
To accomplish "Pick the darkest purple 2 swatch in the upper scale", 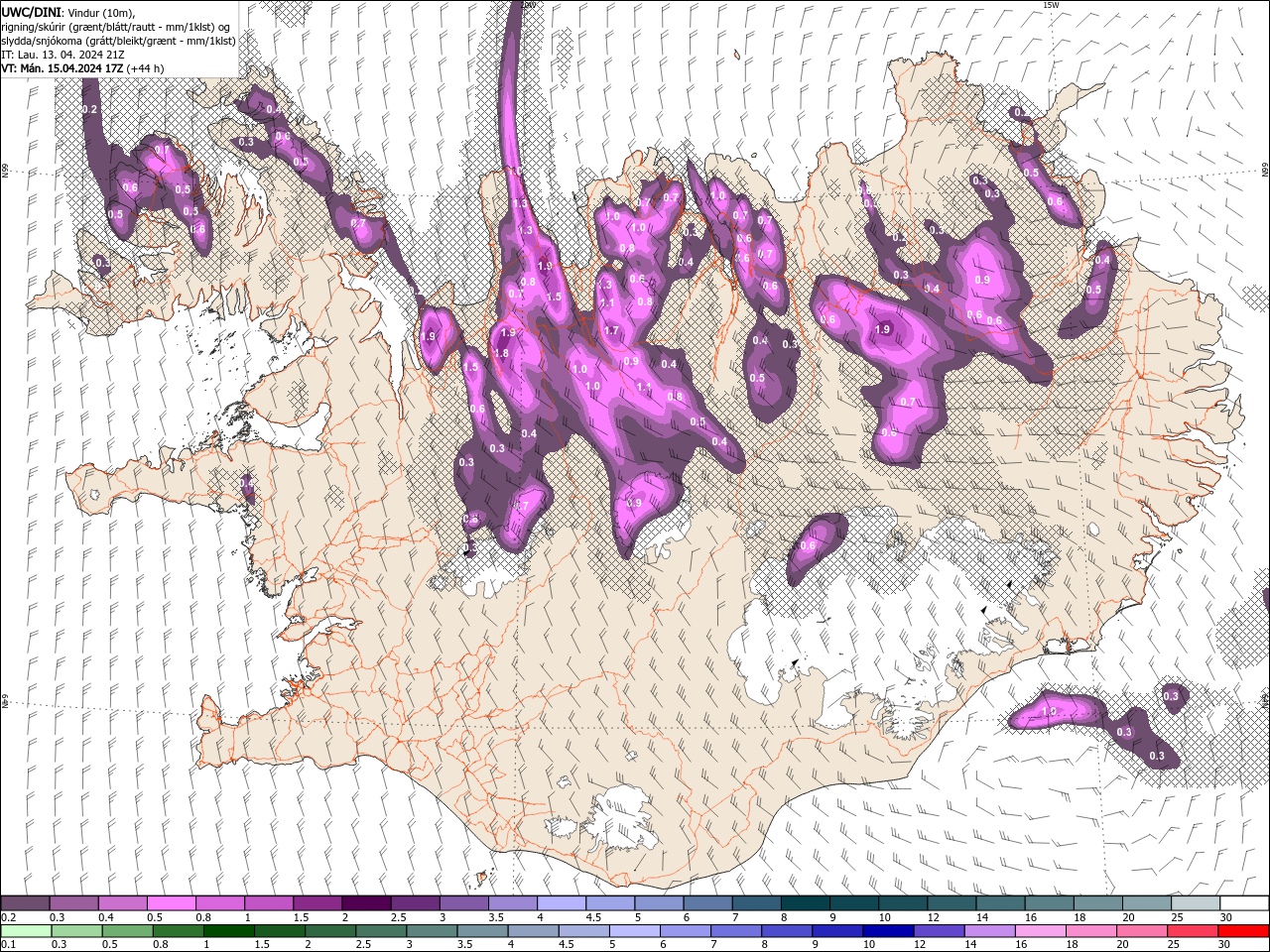I will point(365,903).
